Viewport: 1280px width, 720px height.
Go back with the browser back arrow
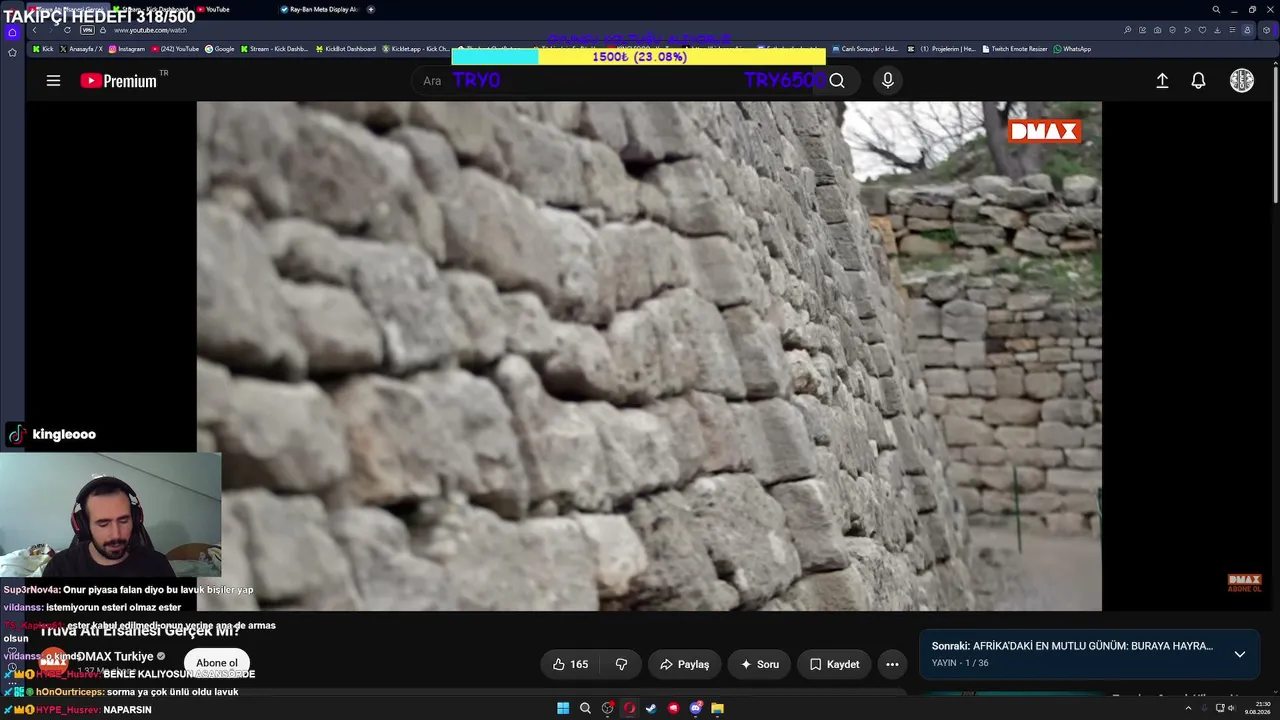pyautogui.click(x=35, y=30)
